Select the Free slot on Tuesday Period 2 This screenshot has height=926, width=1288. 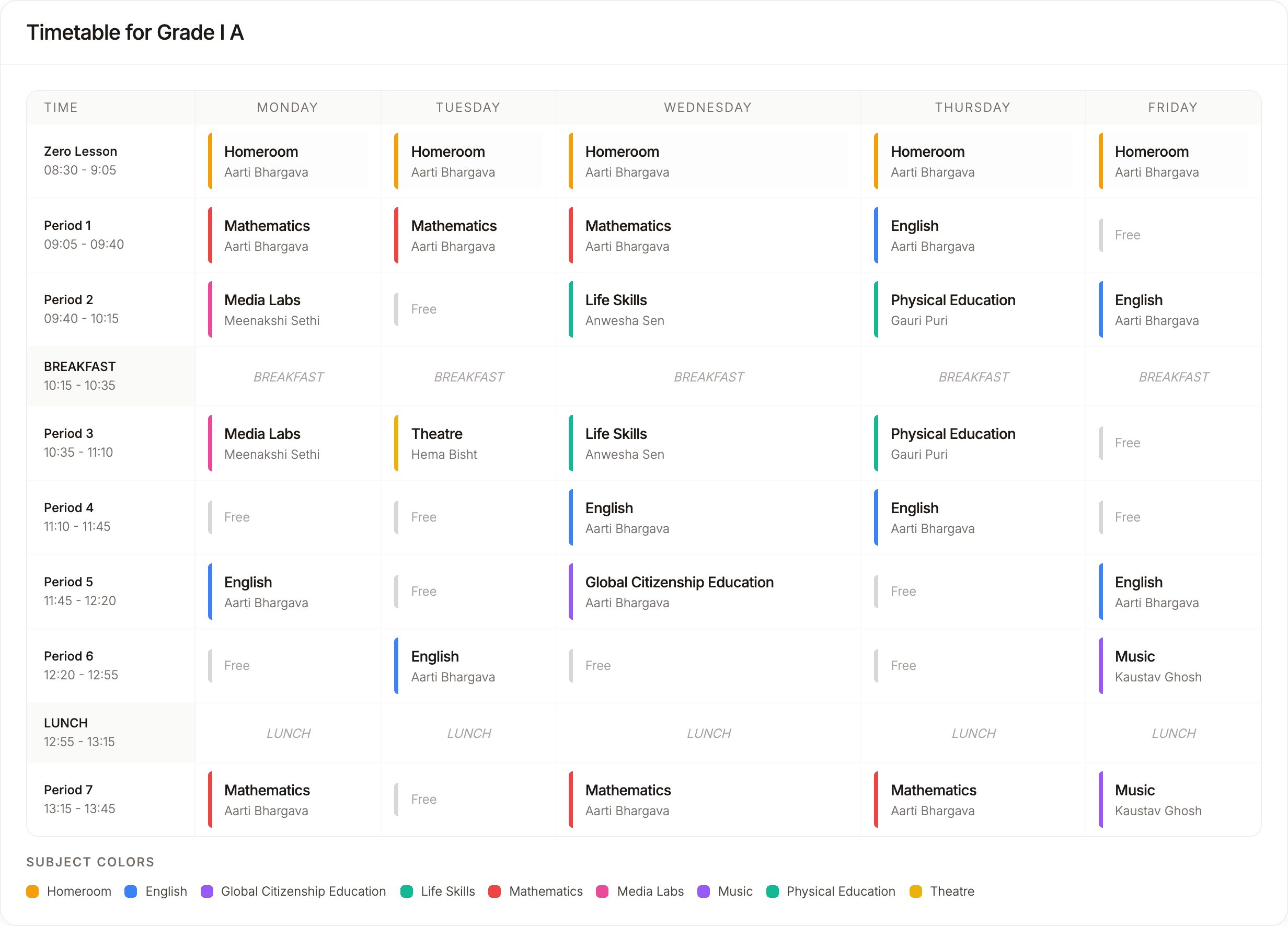point(468,309)
